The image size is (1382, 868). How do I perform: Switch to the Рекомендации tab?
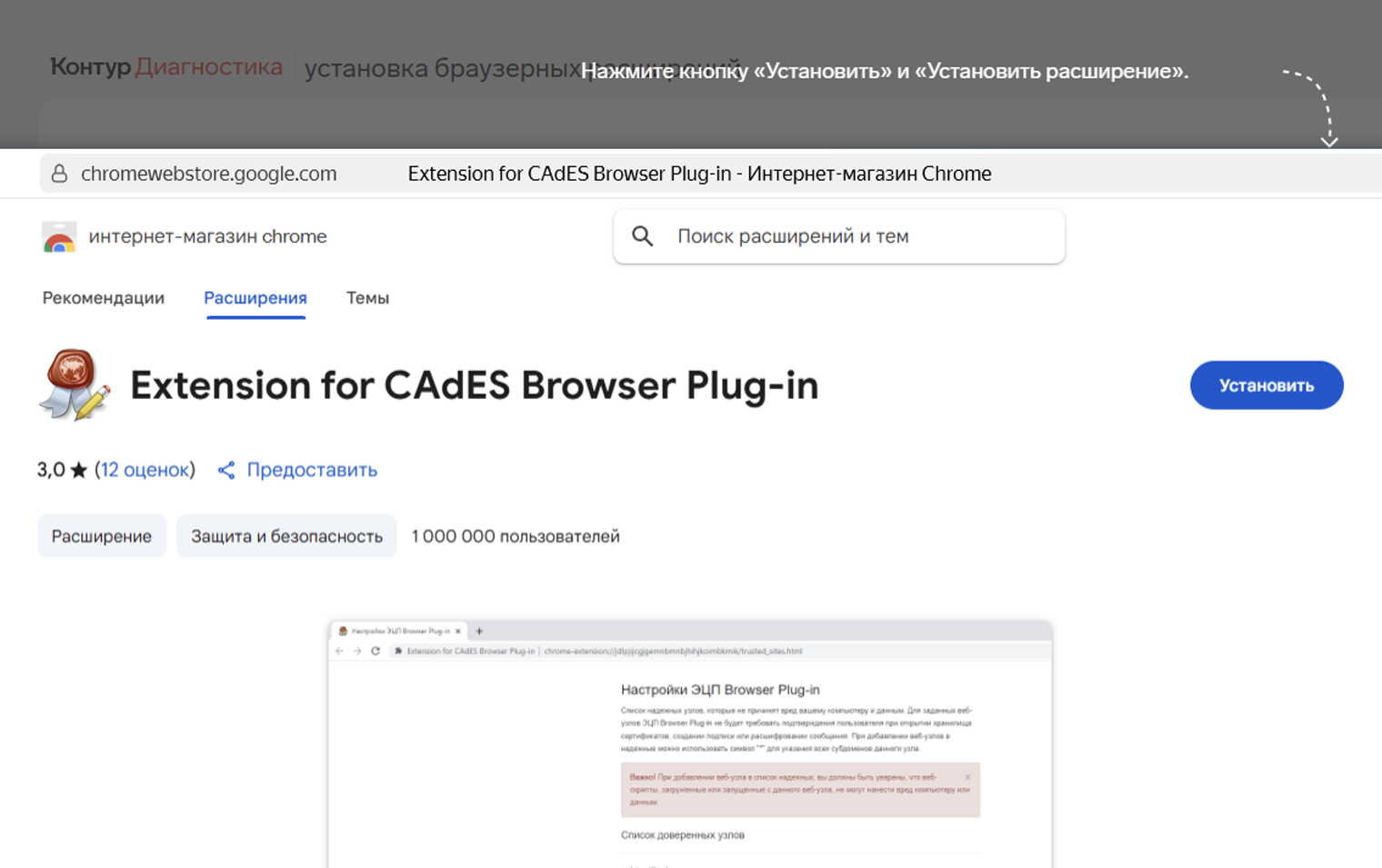[104, 298]
